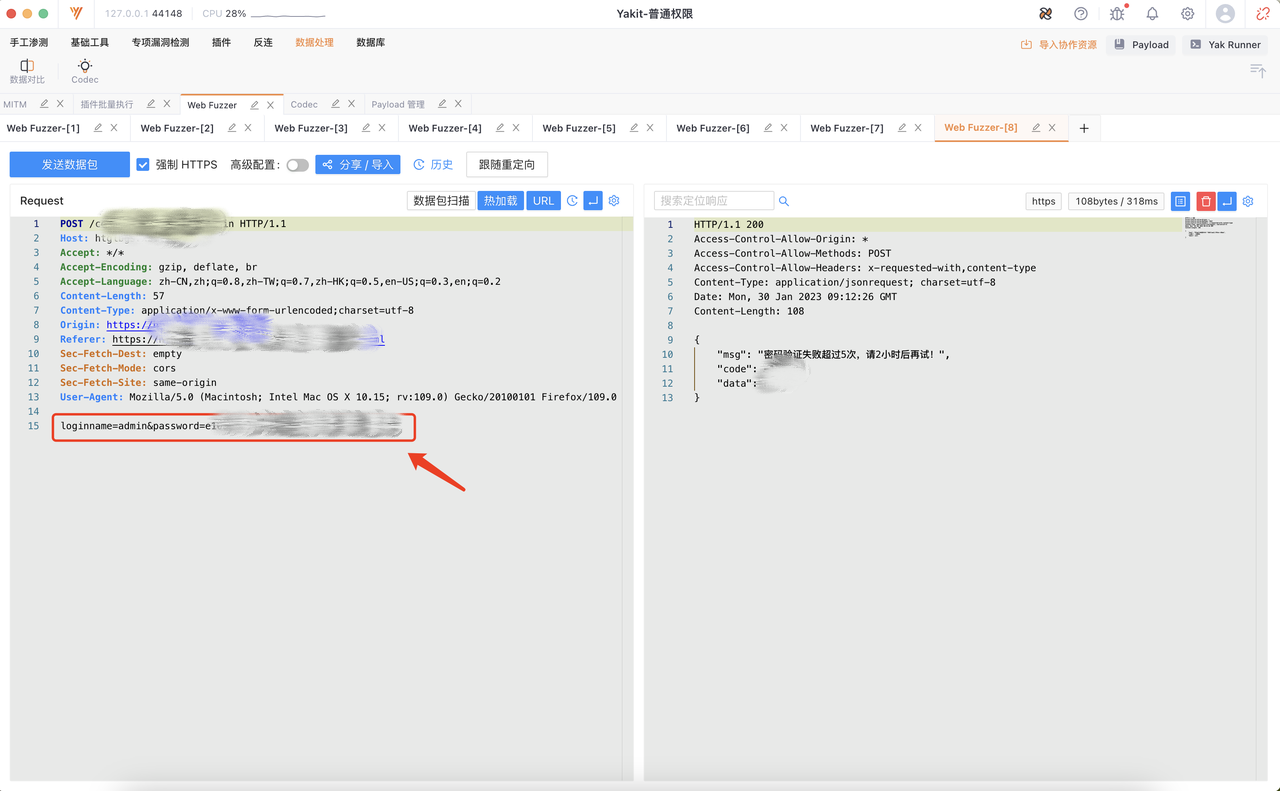The width and height of the screenshot is (1280, 791).
Task: Switch to Web Fuzzer-[7] sub-tab
Action: pos(847,128)
